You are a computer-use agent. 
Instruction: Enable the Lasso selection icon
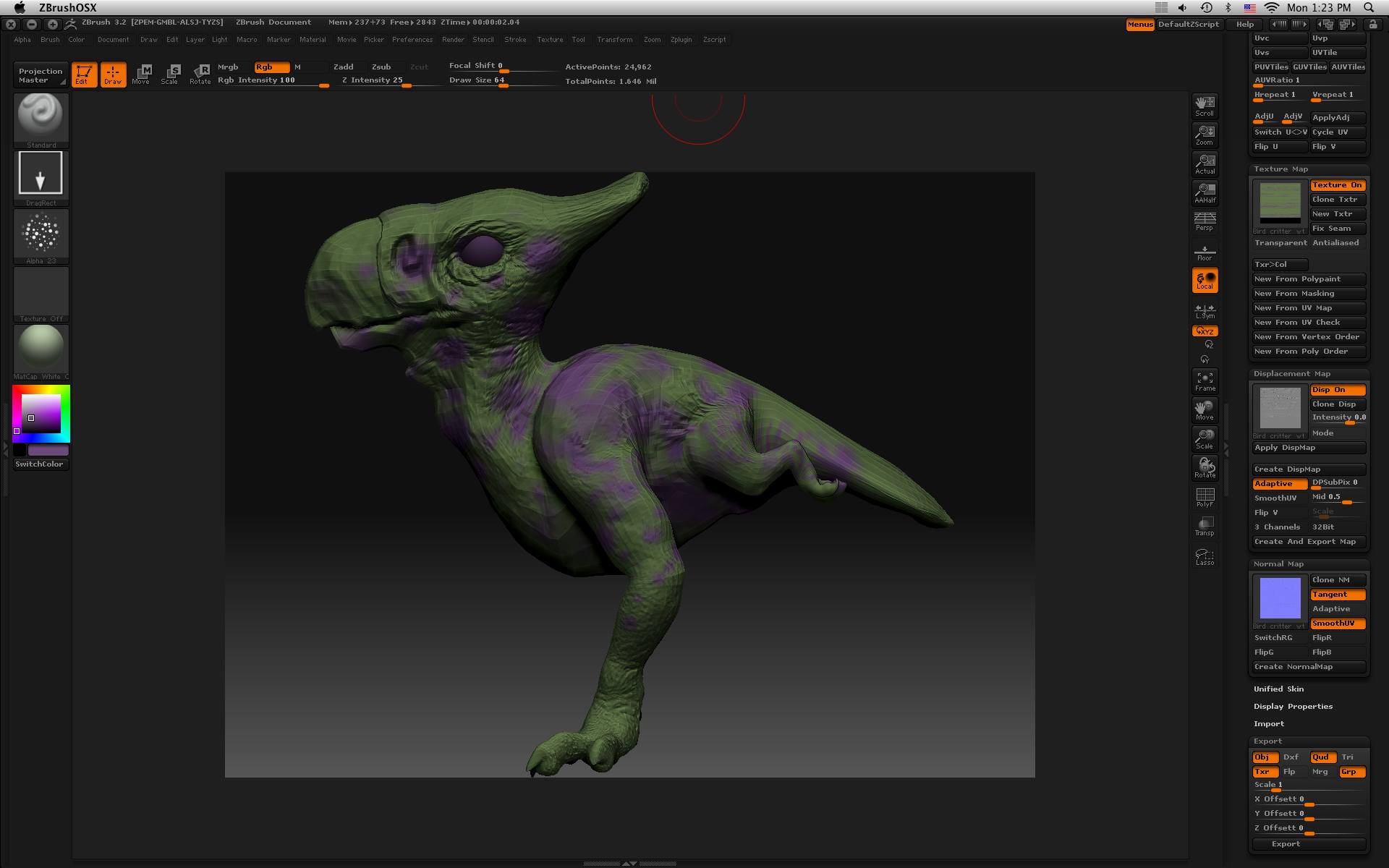pyautogui.click(x=1205, y=556)
